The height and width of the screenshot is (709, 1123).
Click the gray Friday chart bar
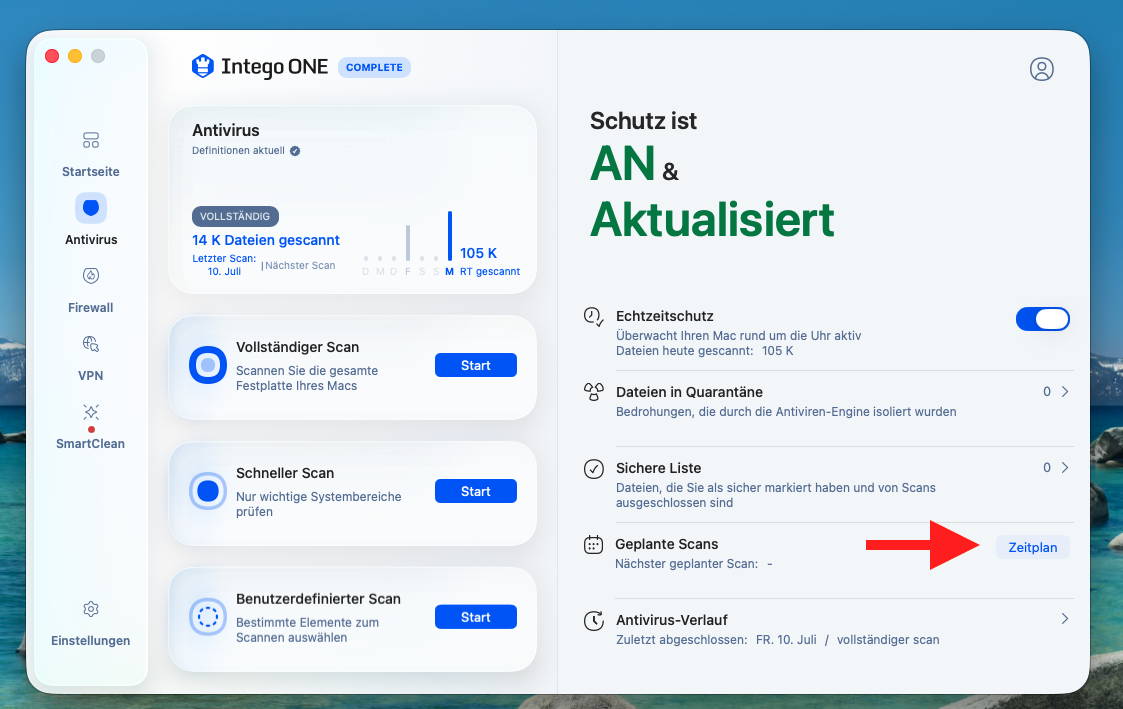click(408, 243)
